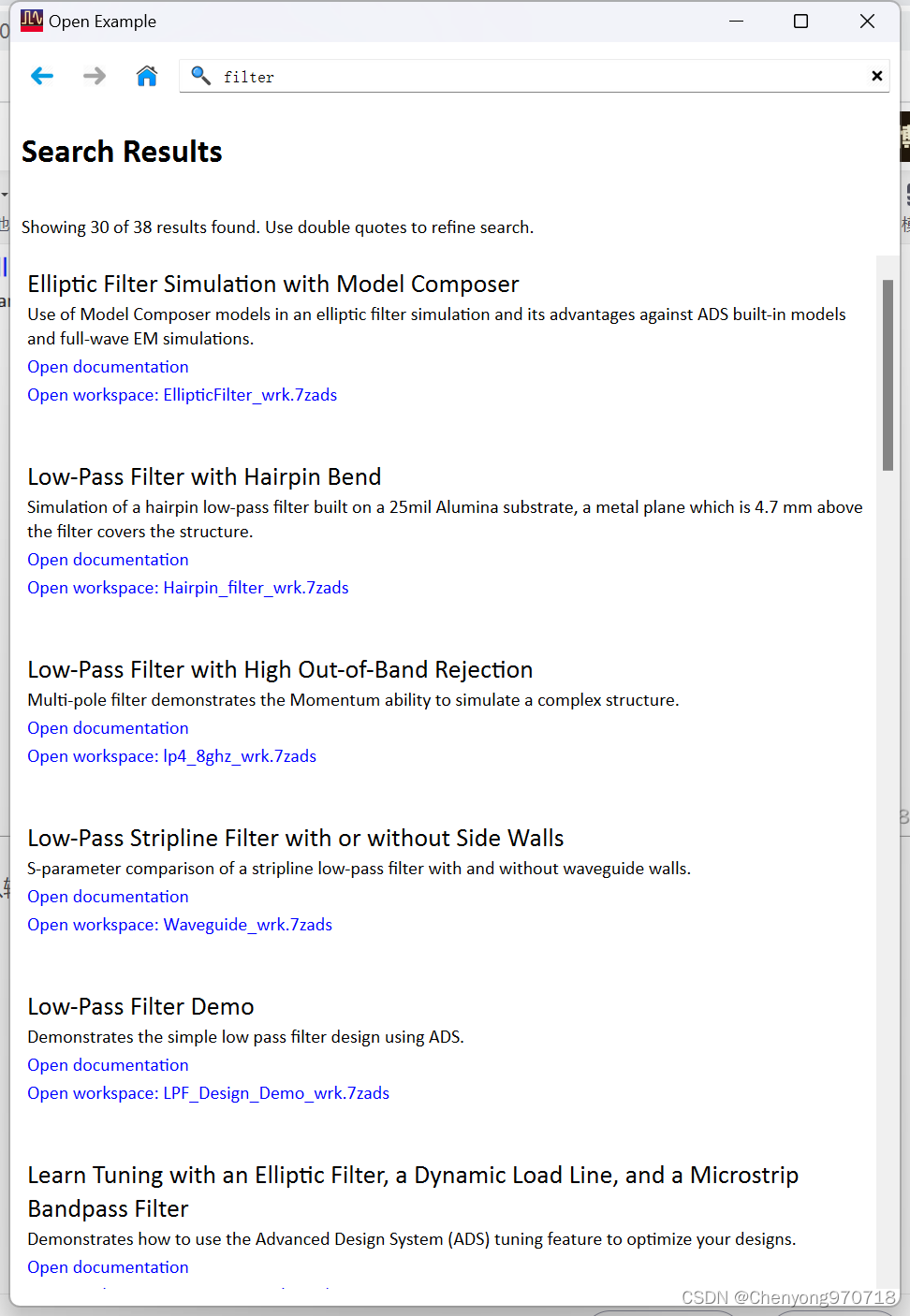Select the Elliptic Filter Simulation result title
Screen dimensions: 910x1316
tap(273, 284)
